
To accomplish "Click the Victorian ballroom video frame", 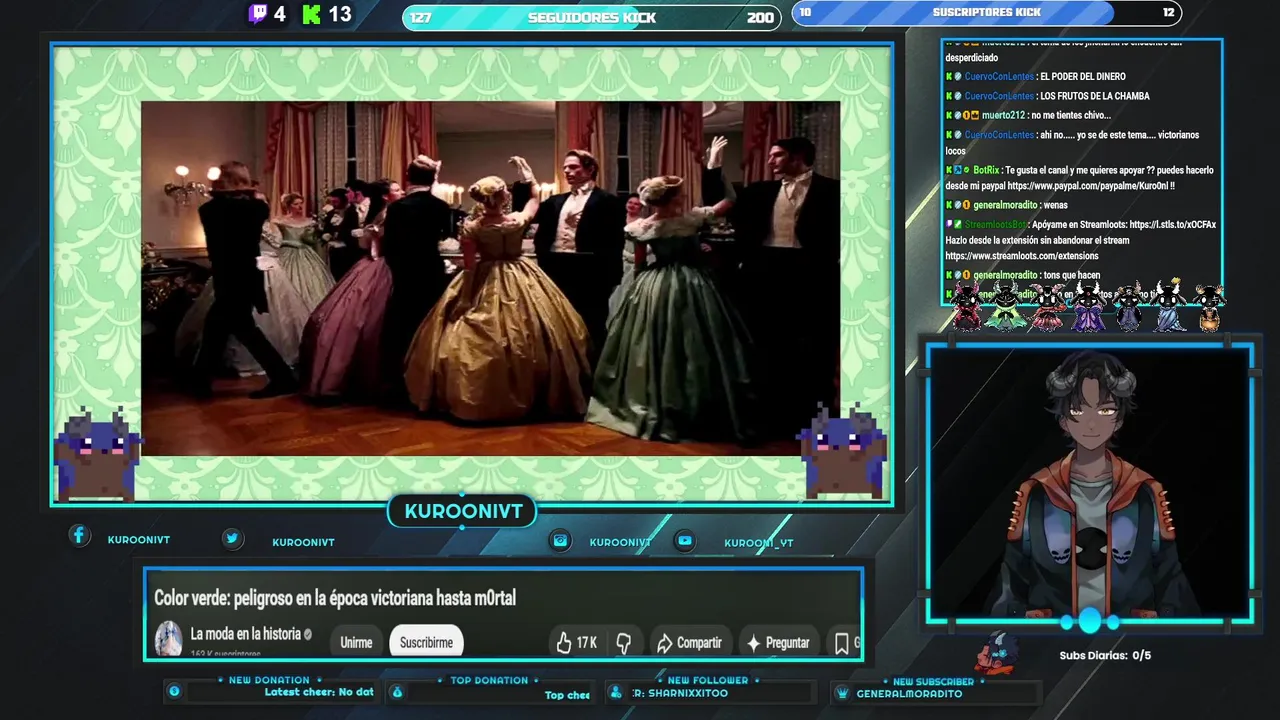I will tap(490, 278).
